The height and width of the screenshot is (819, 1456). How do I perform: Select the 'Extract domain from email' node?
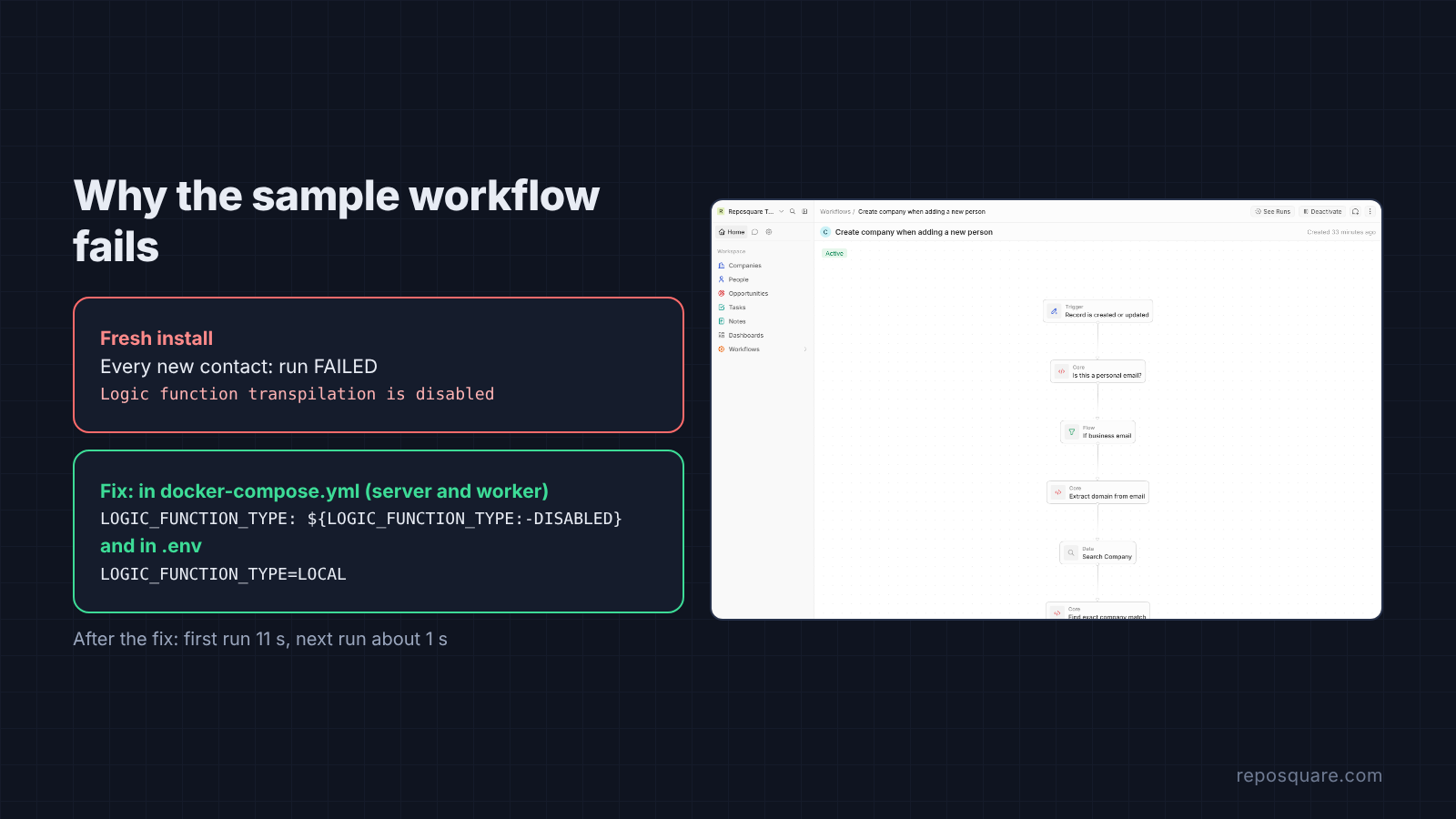pos(1097,492)
